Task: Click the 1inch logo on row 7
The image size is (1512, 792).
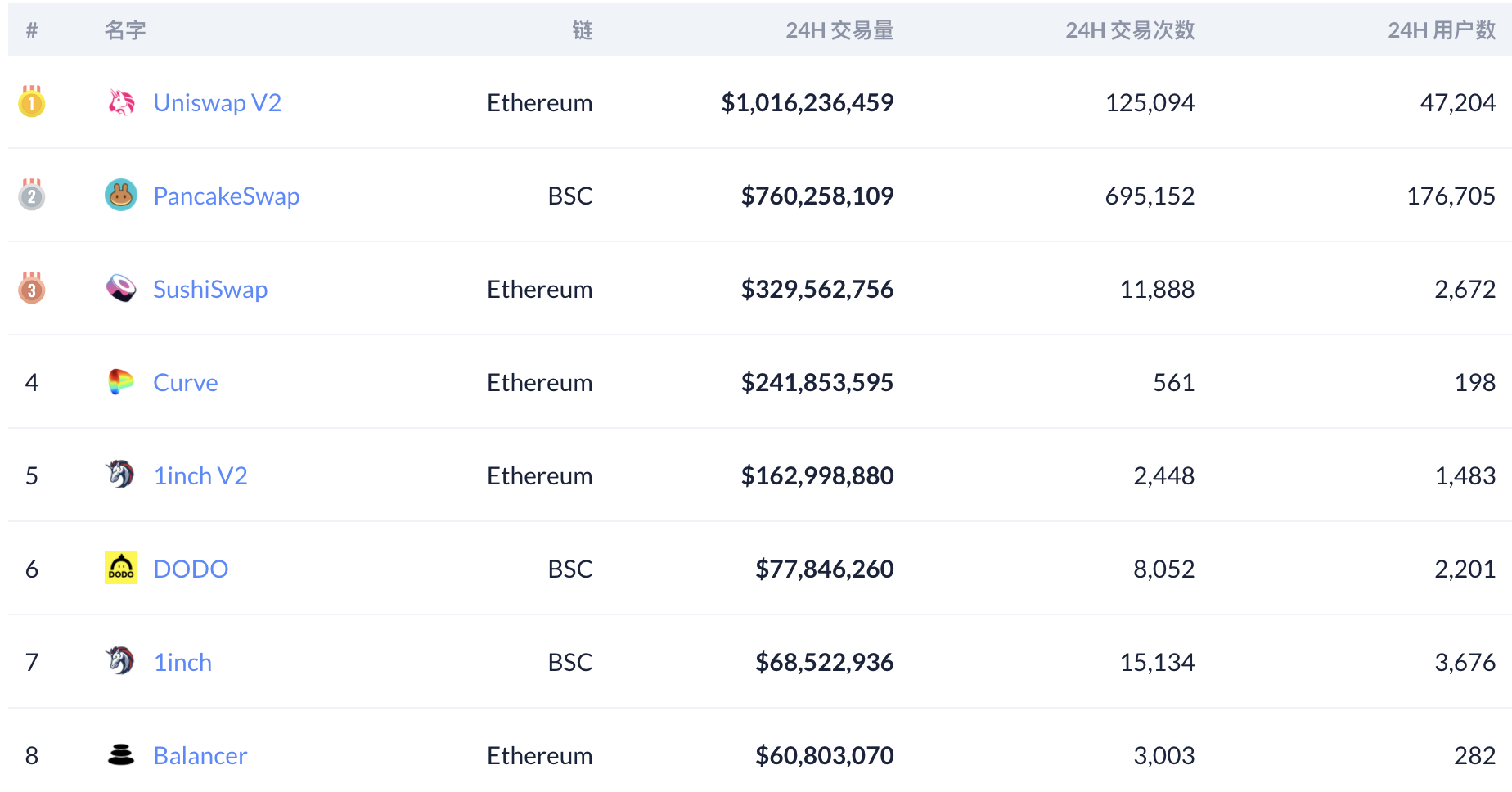Action: click(121, 662)
